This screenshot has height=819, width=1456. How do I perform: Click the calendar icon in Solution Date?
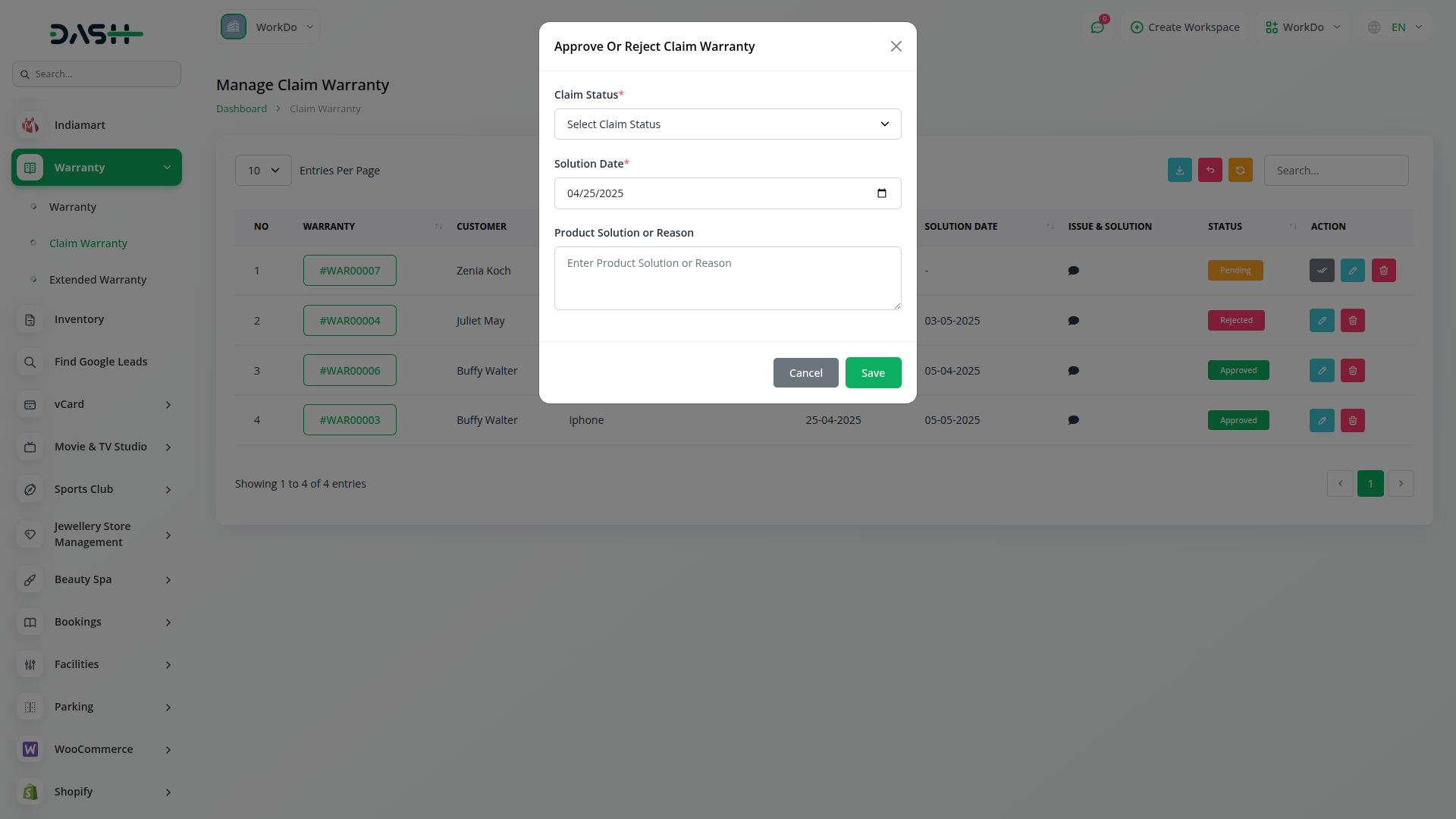881,193
